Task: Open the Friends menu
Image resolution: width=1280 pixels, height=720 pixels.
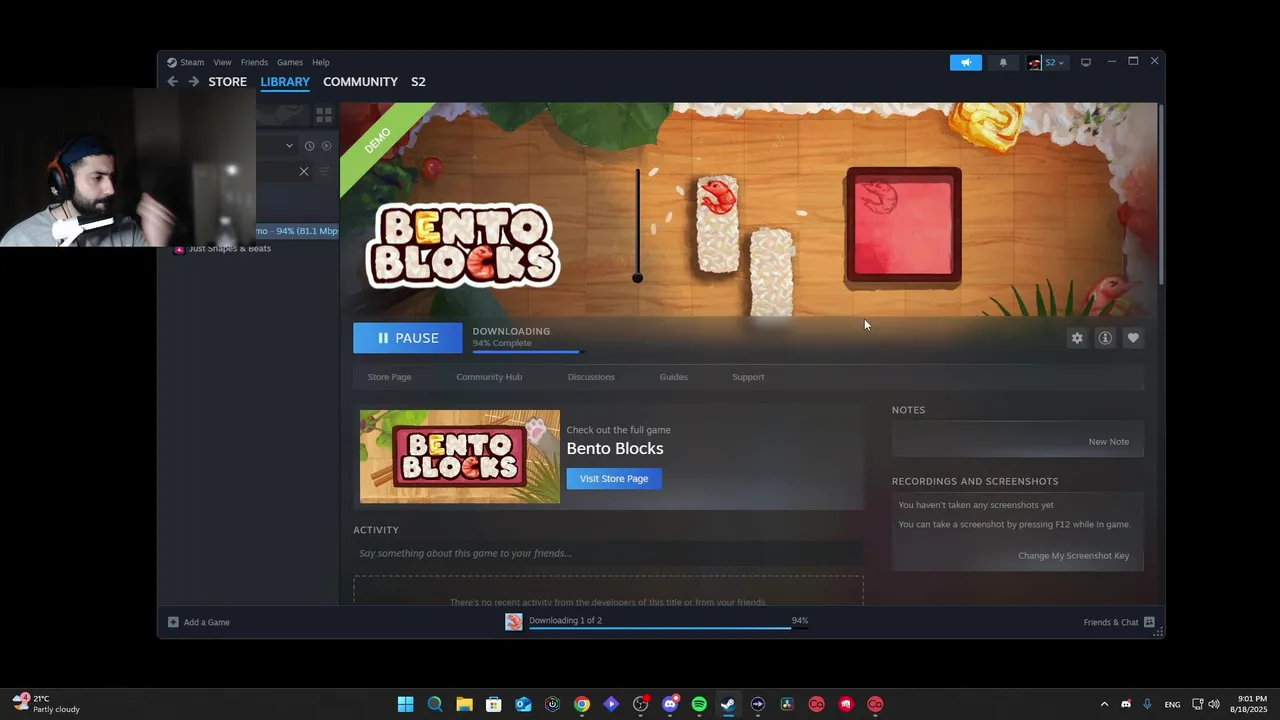Action: coord(254,62)
